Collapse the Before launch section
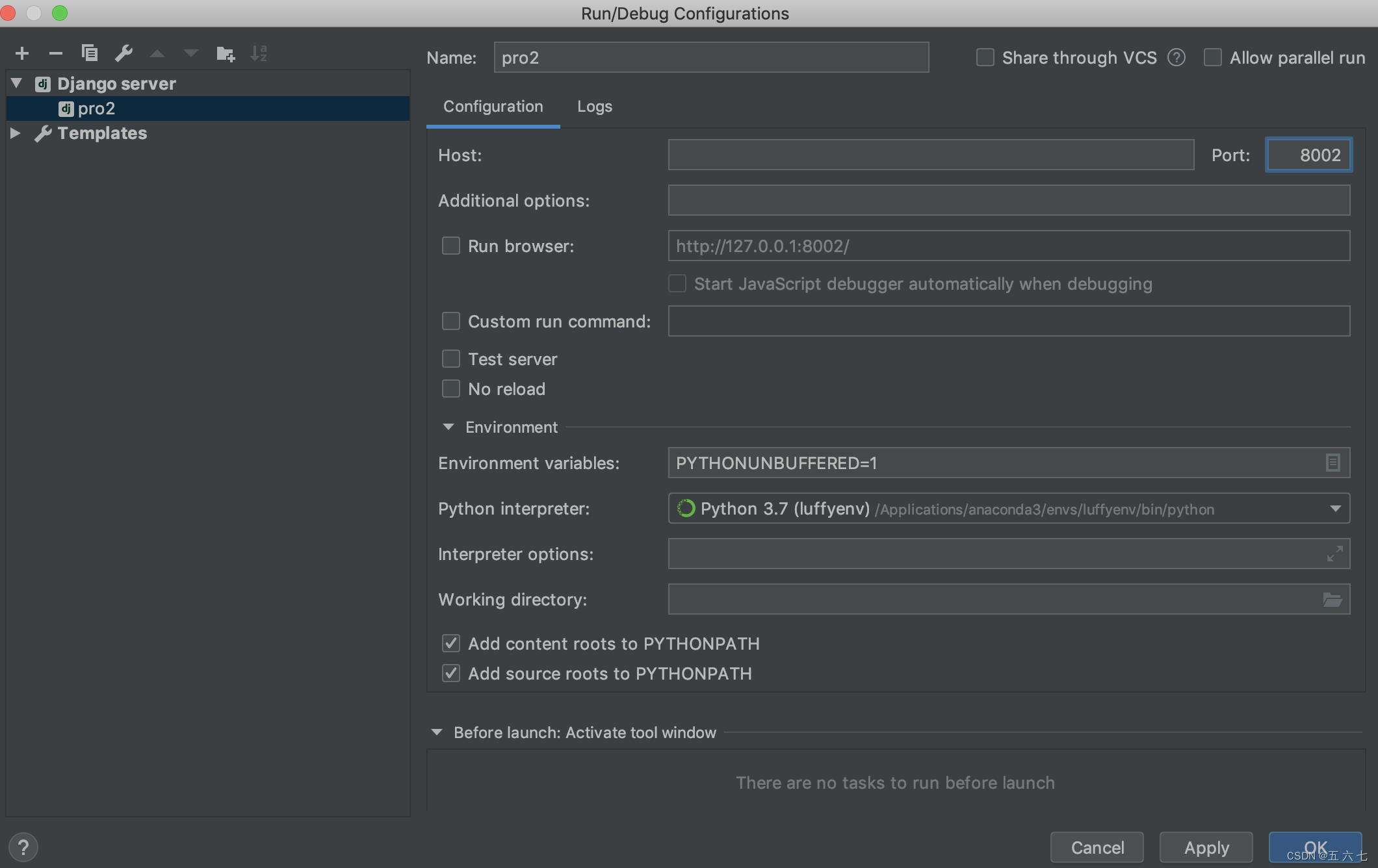Image resolution: width=1378 pixels, height=868 pixels. tap(437, 732)
